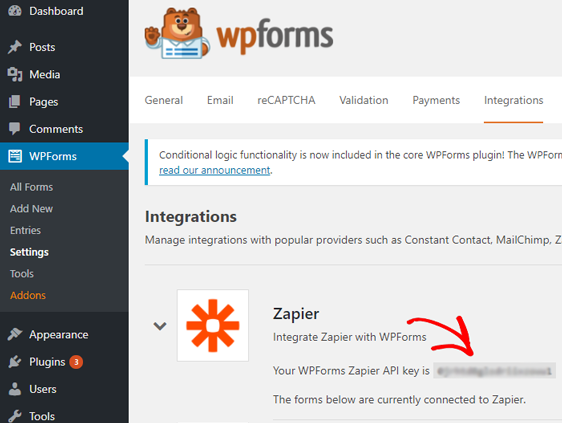Click the Zapier logo thumbnail
Viewport: 562px width, 423px height.
pyautogui.click(x=213, y=325)
